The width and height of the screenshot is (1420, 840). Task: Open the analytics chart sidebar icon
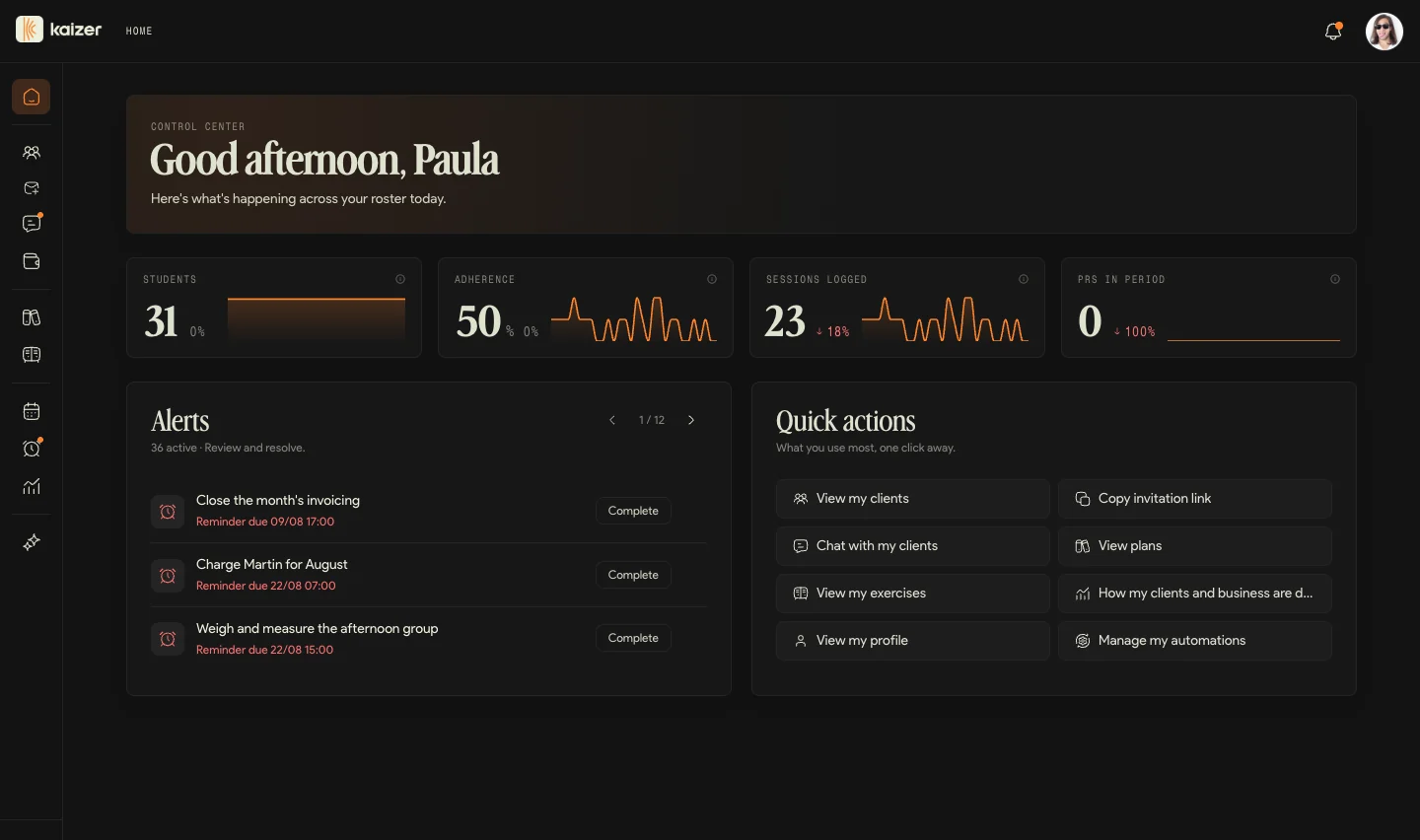coord(32,486)
